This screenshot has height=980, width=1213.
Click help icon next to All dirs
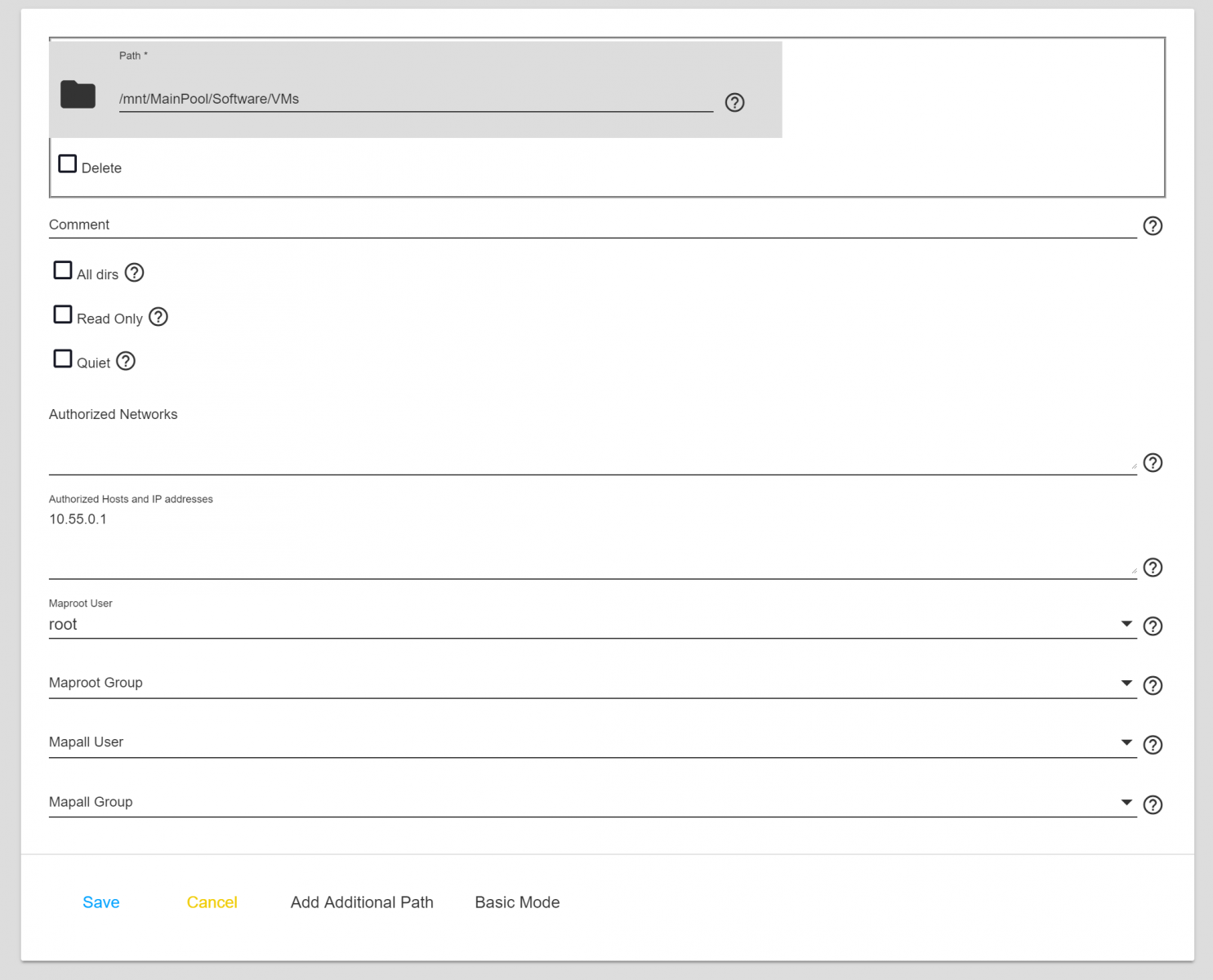[x=135, y=273]
